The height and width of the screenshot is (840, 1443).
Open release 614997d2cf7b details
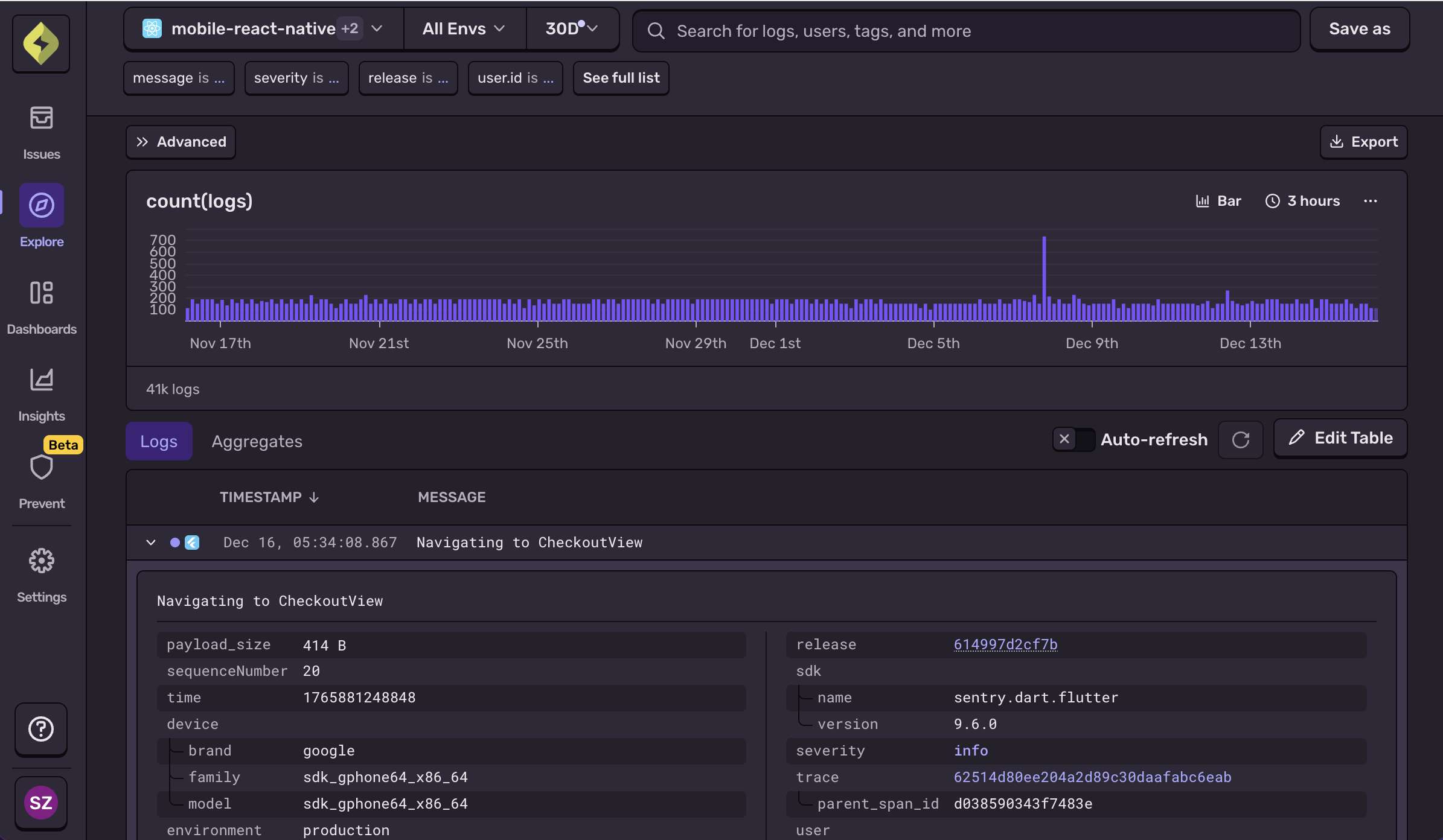[1005, 644]
